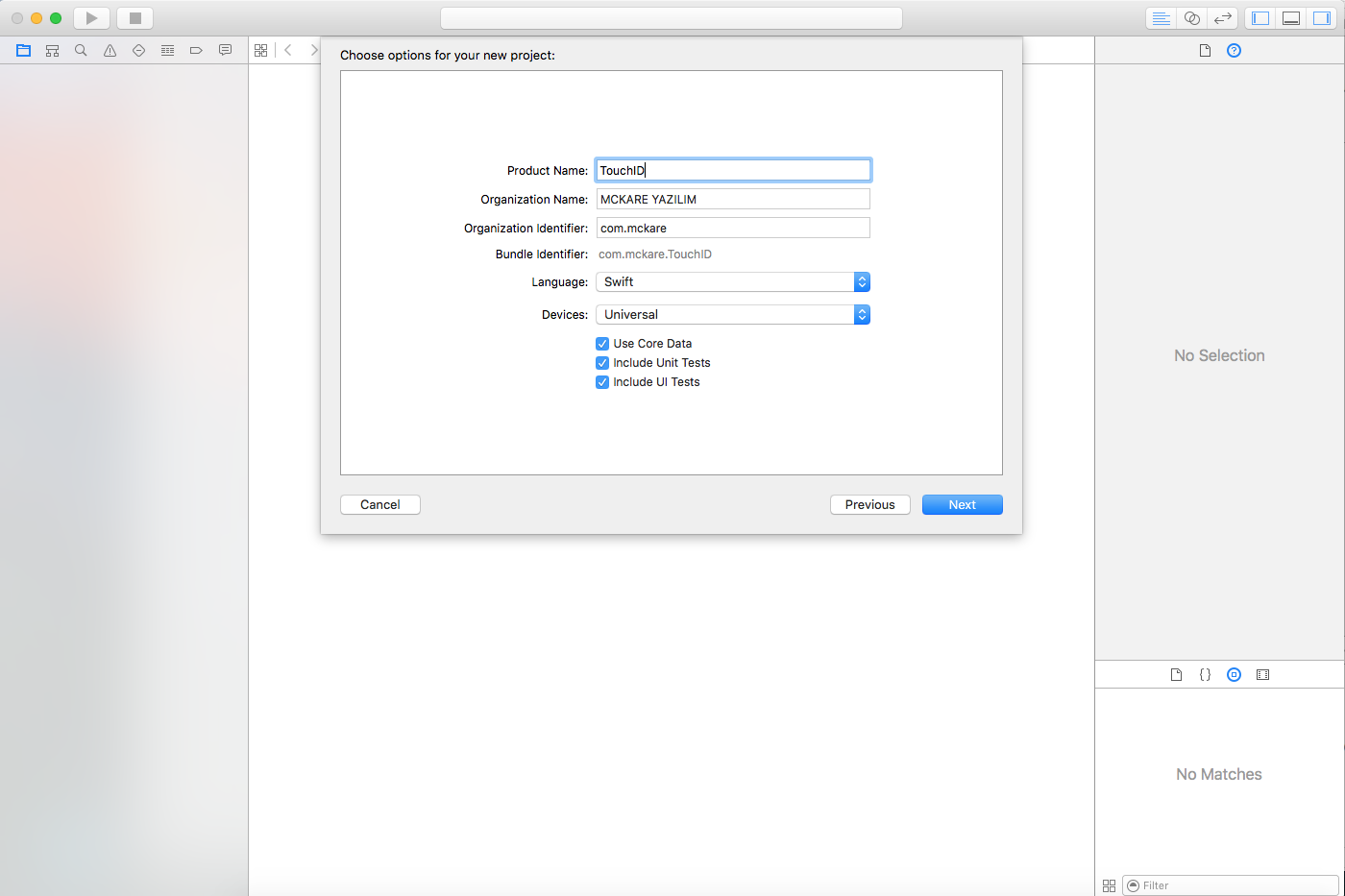Click the Organization Name text field
Viewport: 1345px width, 896px height.
[x=733, y=199]
